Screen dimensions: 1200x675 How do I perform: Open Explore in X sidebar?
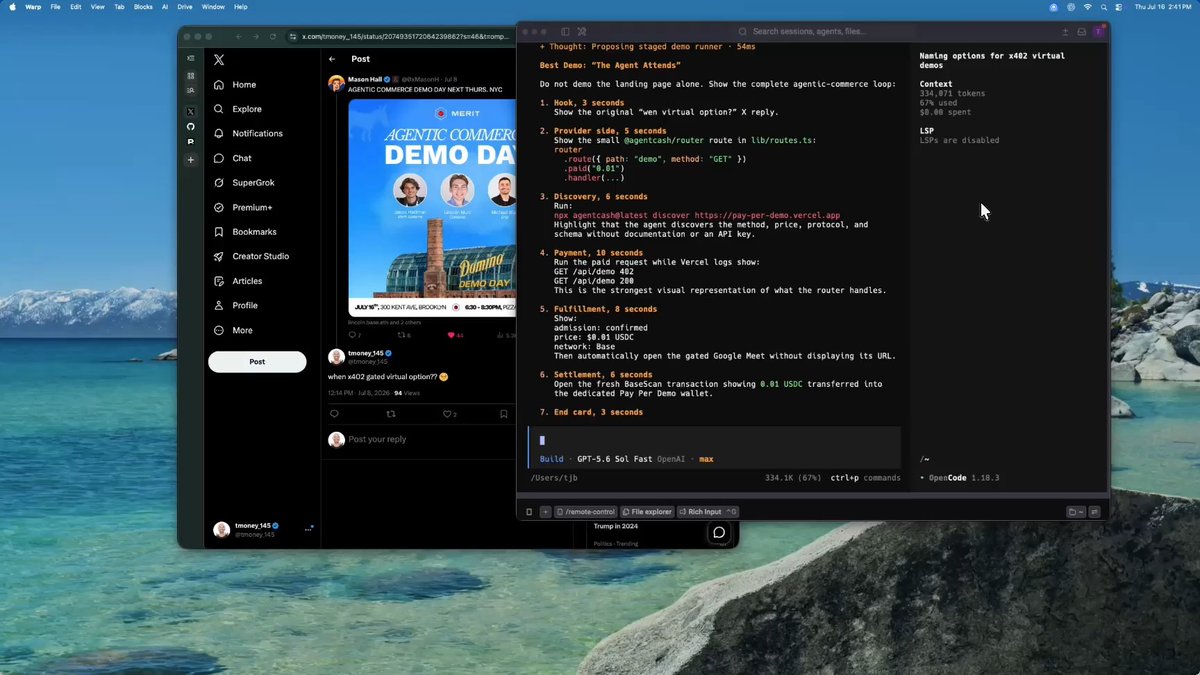click(x=238, y=109)
